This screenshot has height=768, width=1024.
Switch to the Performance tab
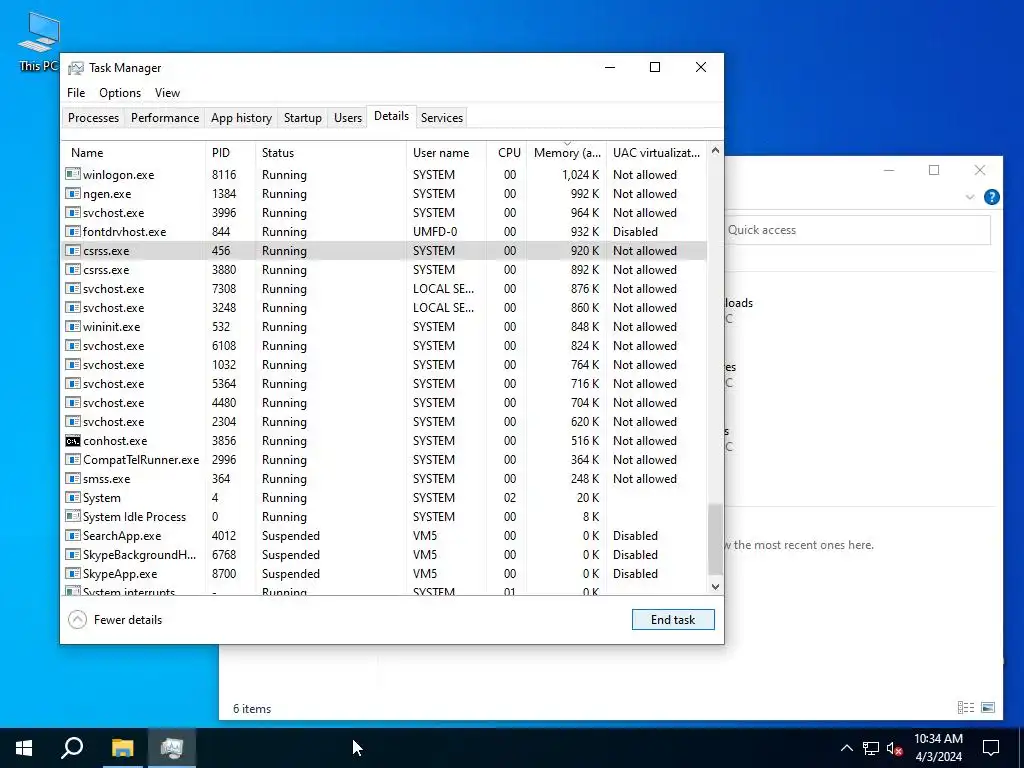165,118
